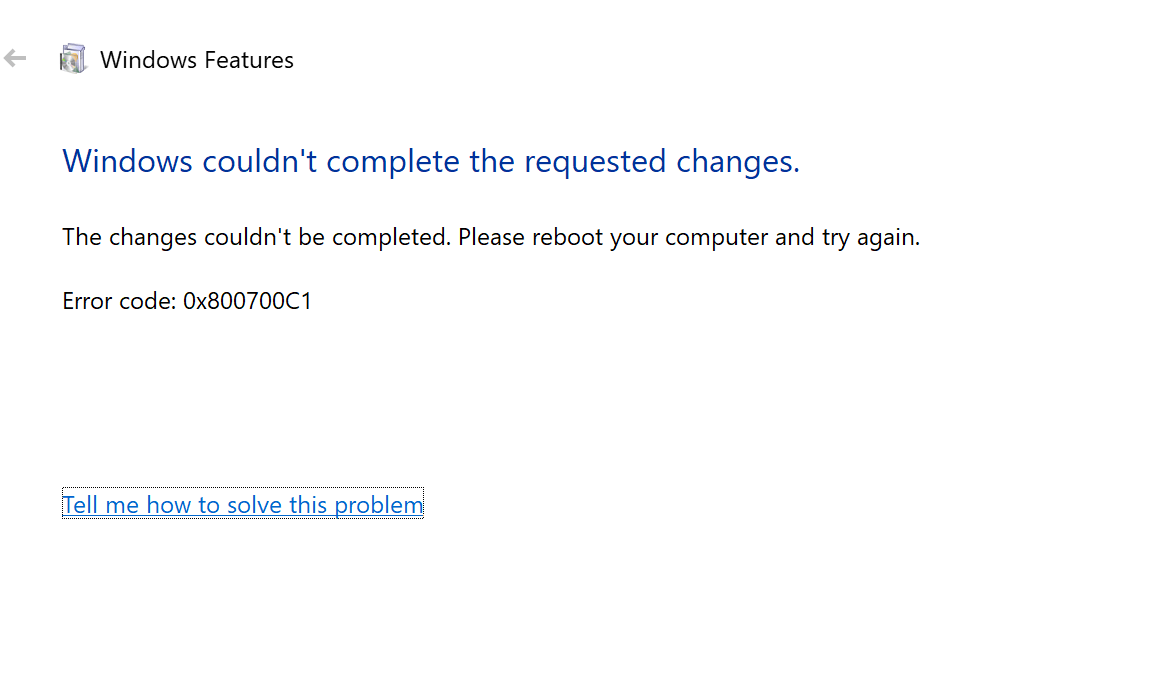Click the word 'problem' in the help link
The image size is (1169, 684).
click(379, 505)
